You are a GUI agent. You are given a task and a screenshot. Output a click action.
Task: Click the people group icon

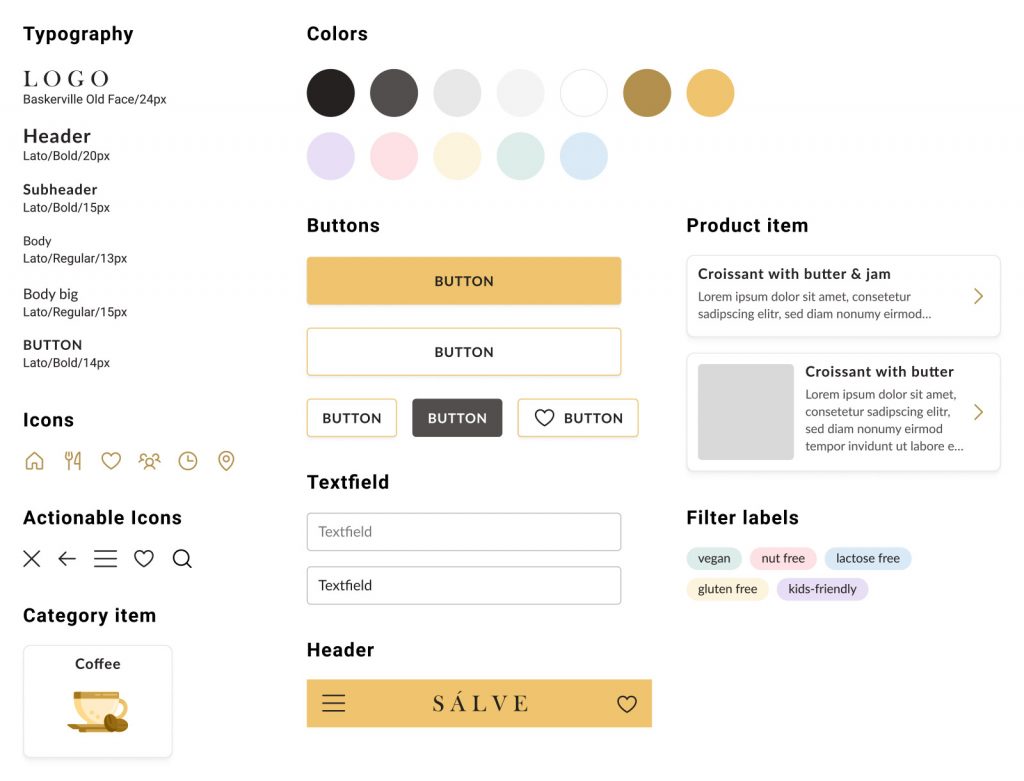coord(149,461)
